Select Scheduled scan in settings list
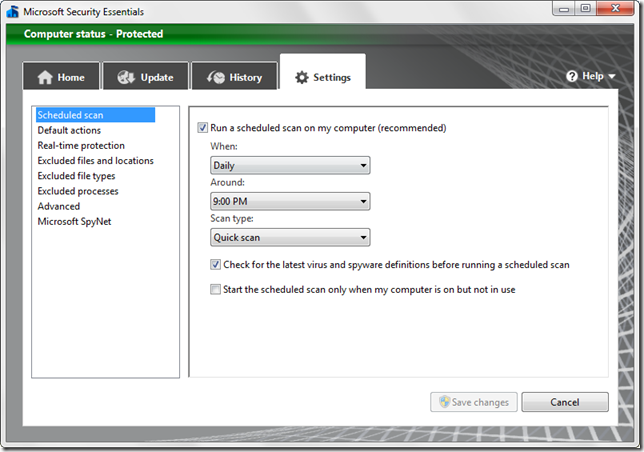644x452 pixels. click(95, 115)
